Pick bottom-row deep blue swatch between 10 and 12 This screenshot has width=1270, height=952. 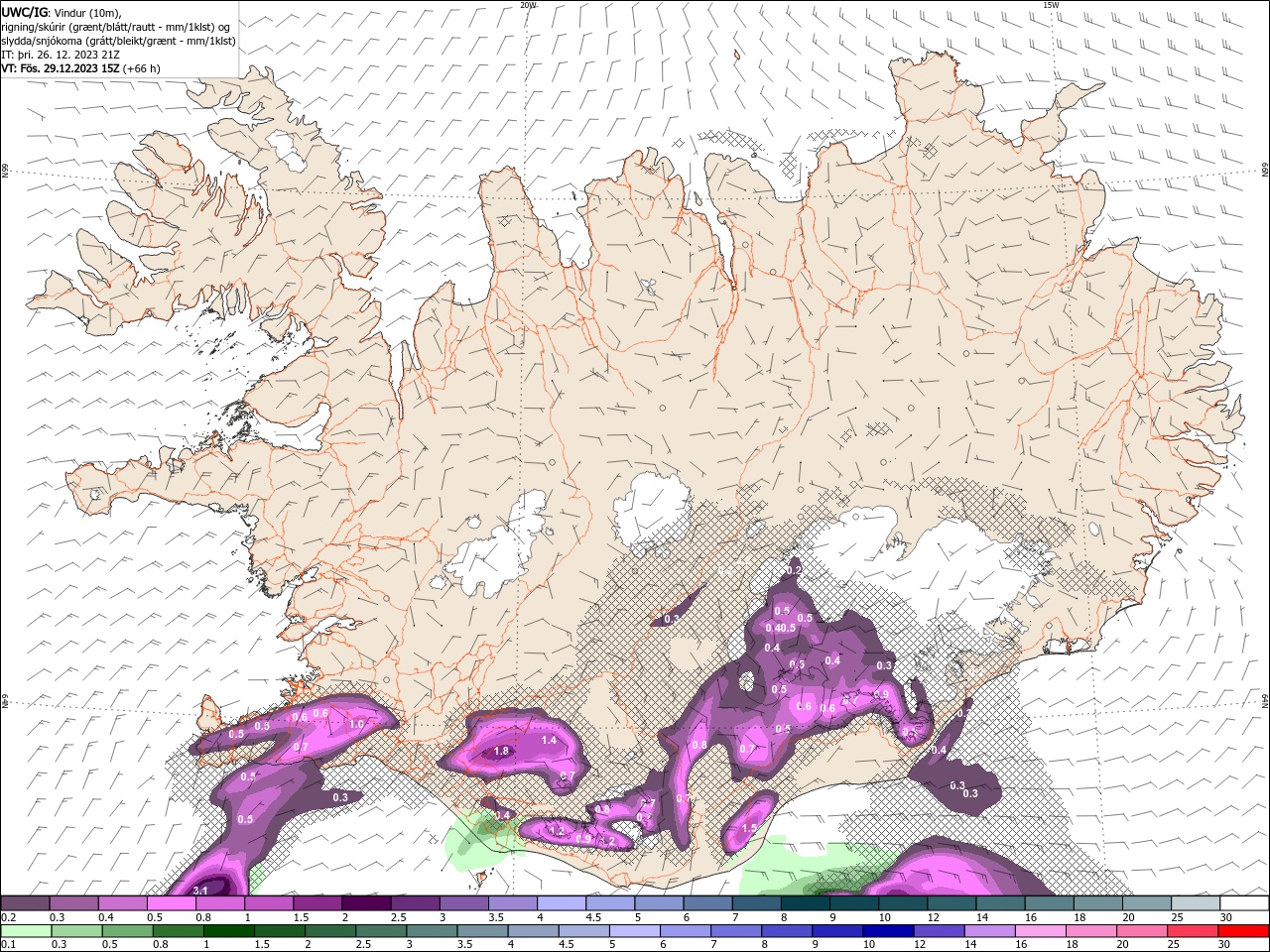click(x=888, y=931)
